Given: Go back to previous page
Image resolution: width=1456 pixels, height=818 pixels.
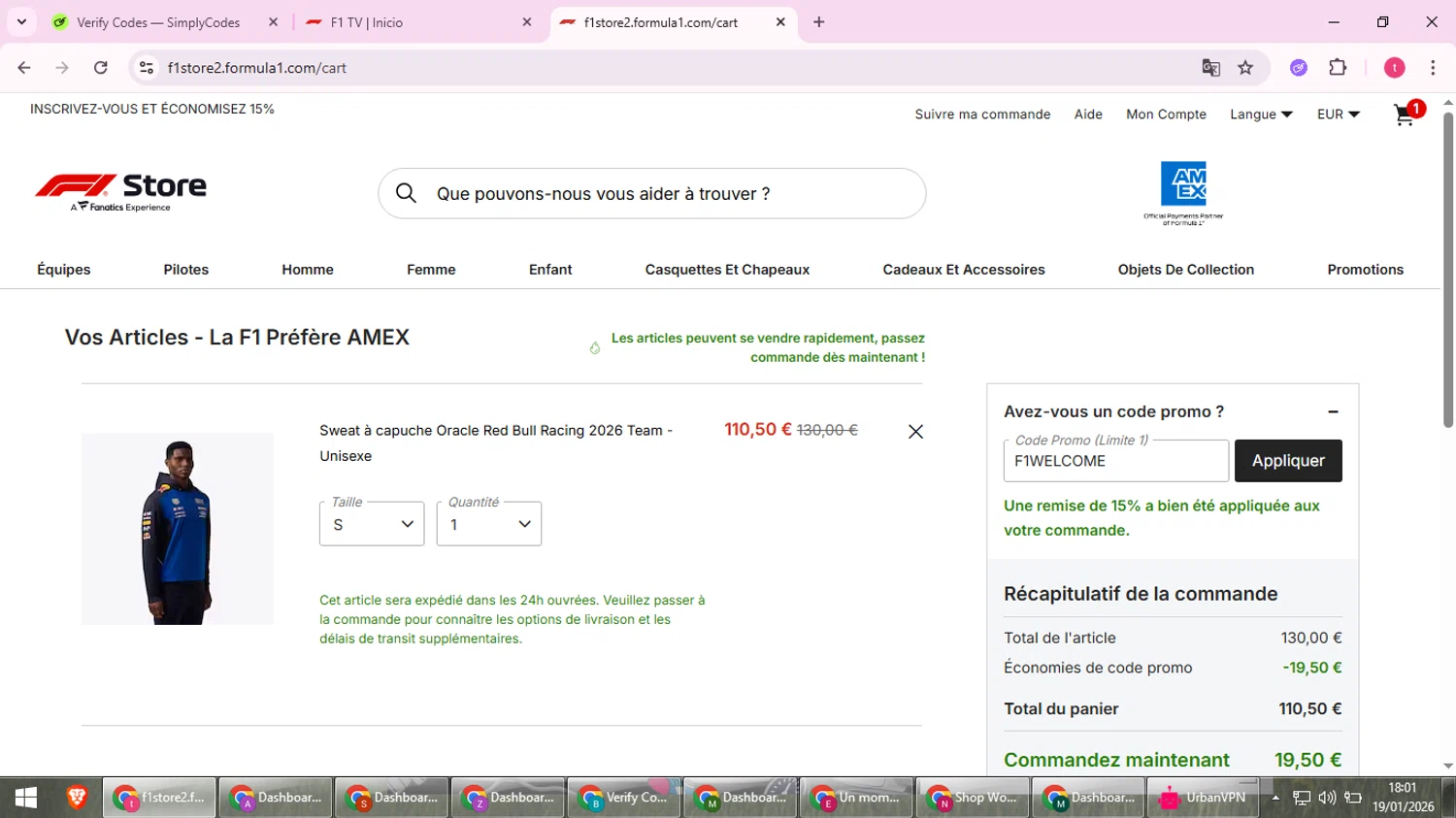Looking at the screenshot, I should click(24, 68).
